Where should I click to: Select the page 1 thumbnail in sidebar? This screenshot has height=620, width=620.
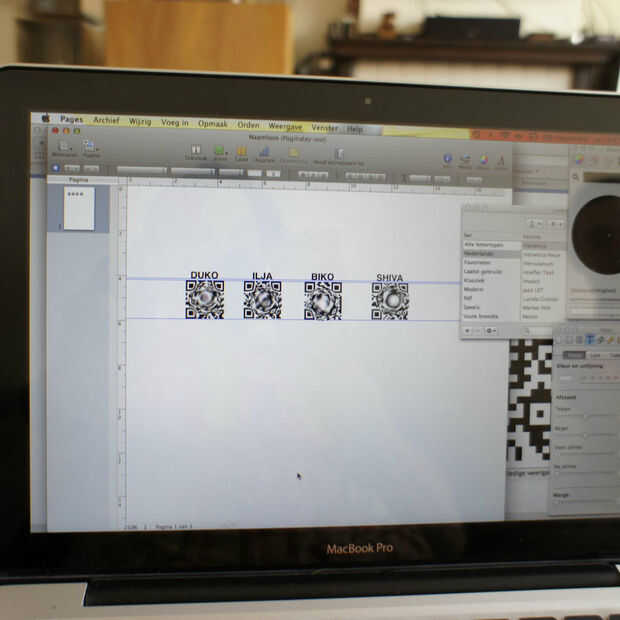(x=79, y=208)
